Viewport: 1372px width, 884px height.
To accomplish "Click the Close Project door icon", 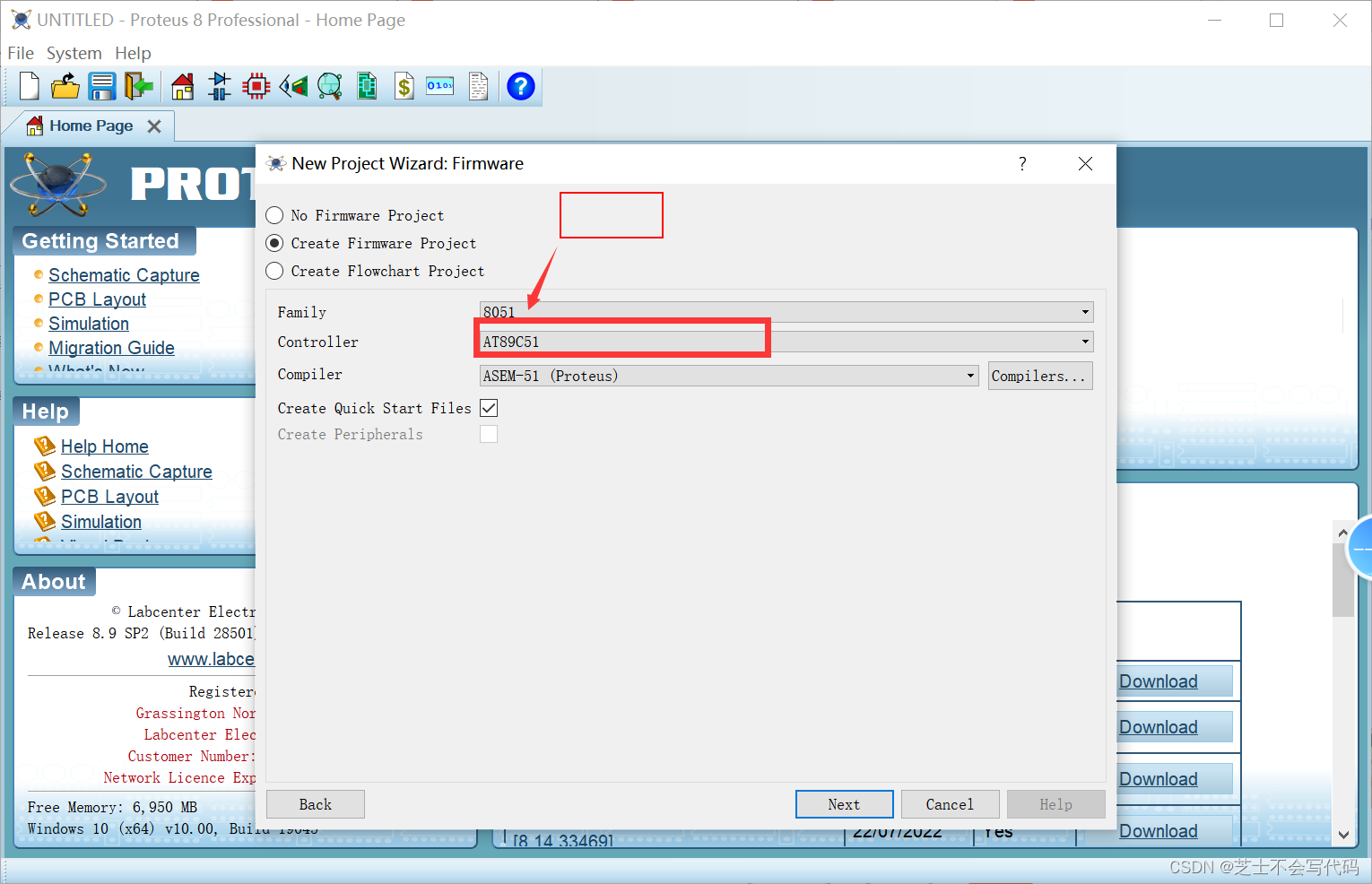I will (138, 86).
